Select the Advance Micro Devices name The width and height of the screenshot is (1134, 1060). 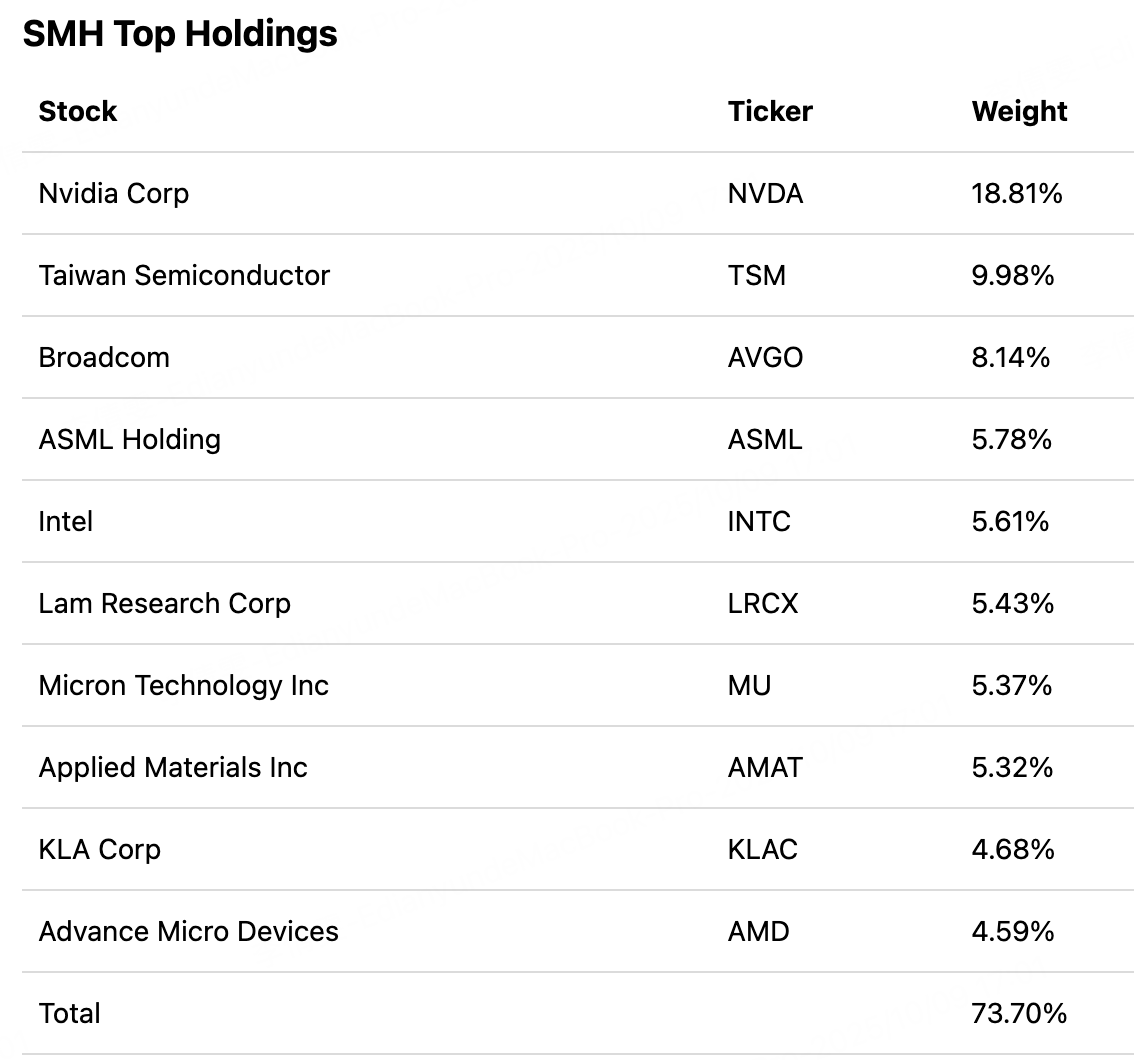click(189, 931)
